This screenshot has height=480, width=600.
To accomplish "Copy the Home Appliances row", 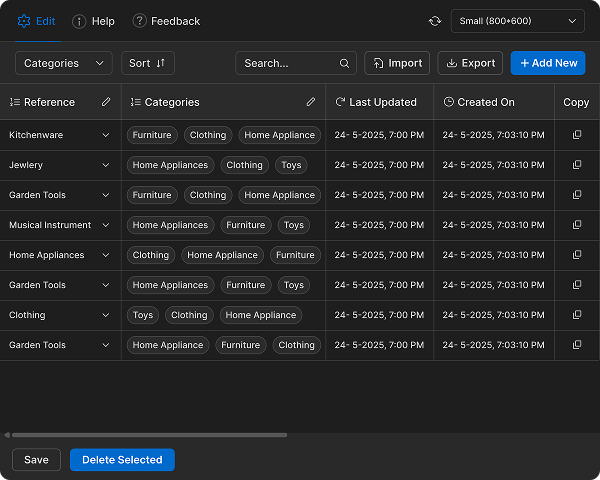I will point(577,255).
